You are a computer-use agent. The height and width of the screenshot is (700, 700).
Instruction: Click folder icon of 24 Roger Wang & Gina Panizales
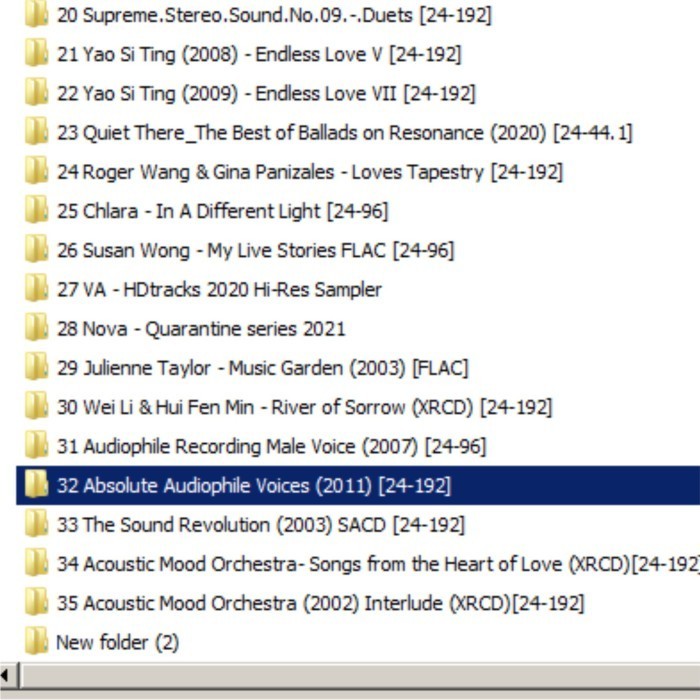pyautogui.click(x=36, y=172)
